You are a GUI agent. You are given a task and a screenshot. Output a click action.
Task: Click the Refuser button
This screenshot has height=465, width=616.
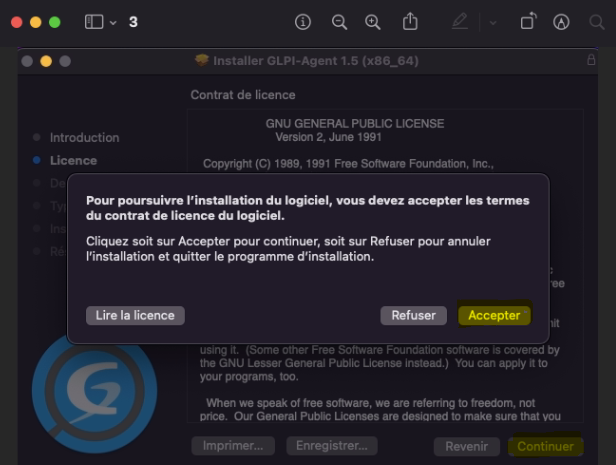click(x=413, y=315)
